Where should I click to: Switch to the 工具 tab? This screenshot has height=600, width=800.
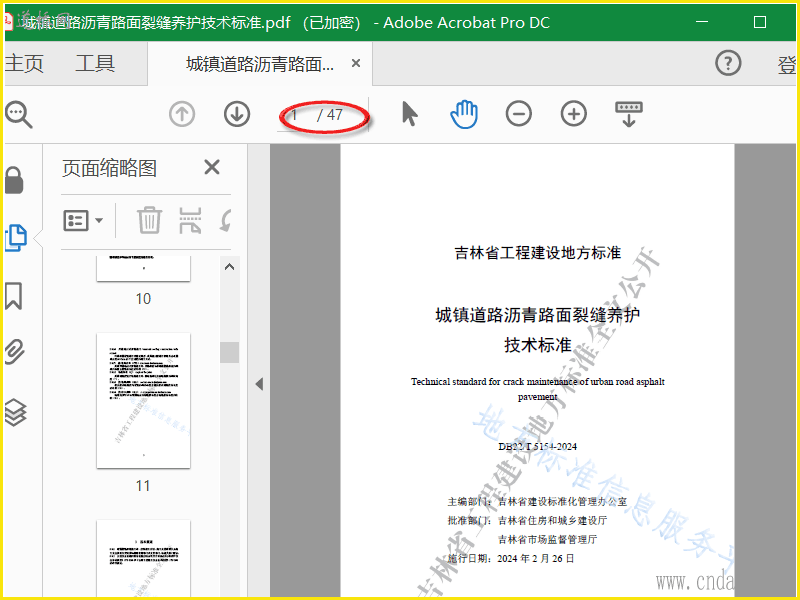[x=95, y=63]
